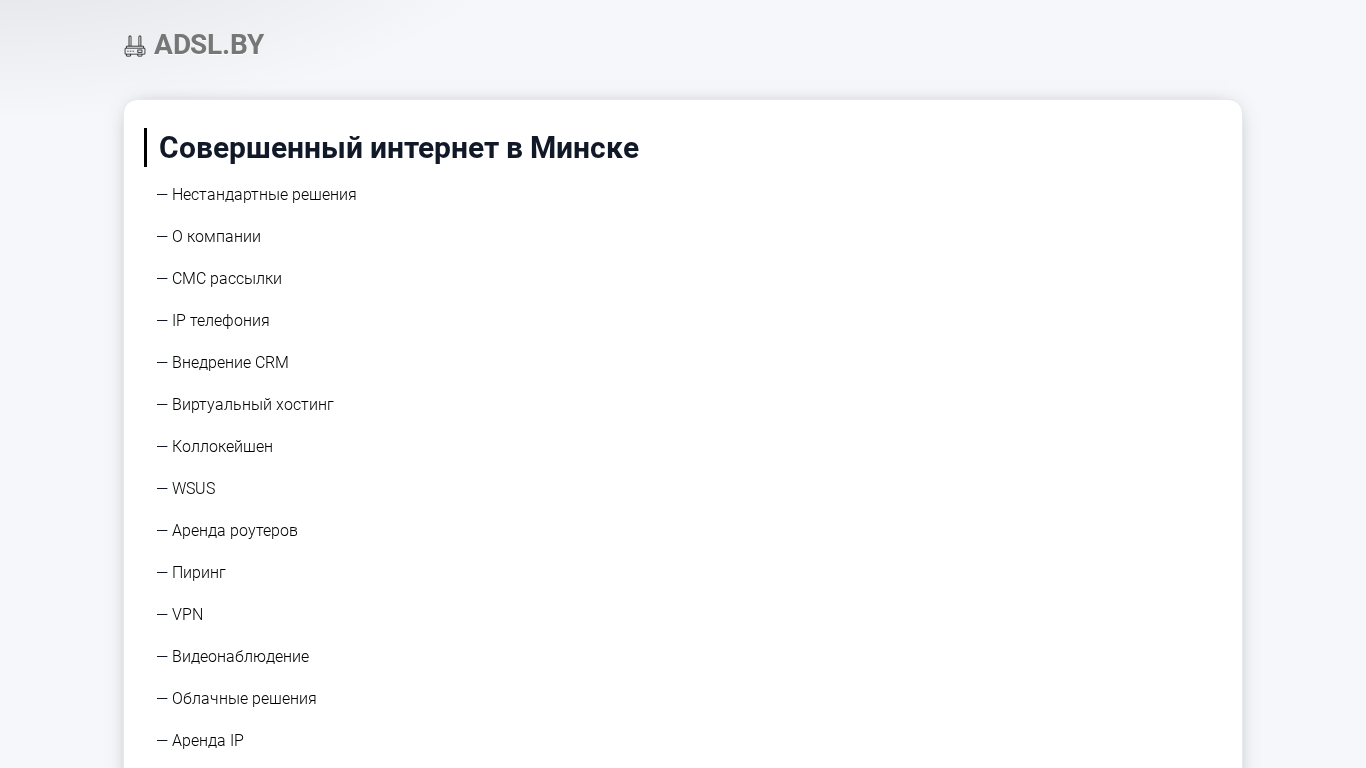Image resolution: width=1366 pixels, height=768 pixels.
Task: Open the 'Облачные решения' link
Action: [244, 699]
